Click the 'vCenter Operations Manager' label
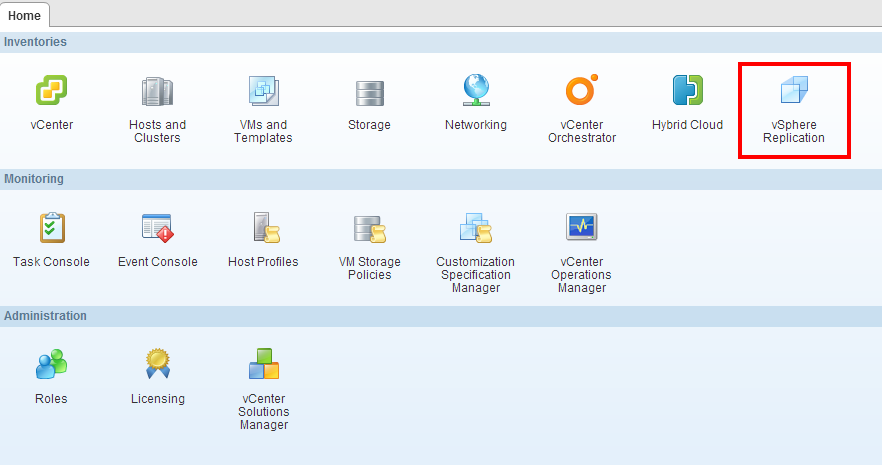This screenshot has height=465, width=882. tap(582, 274)
